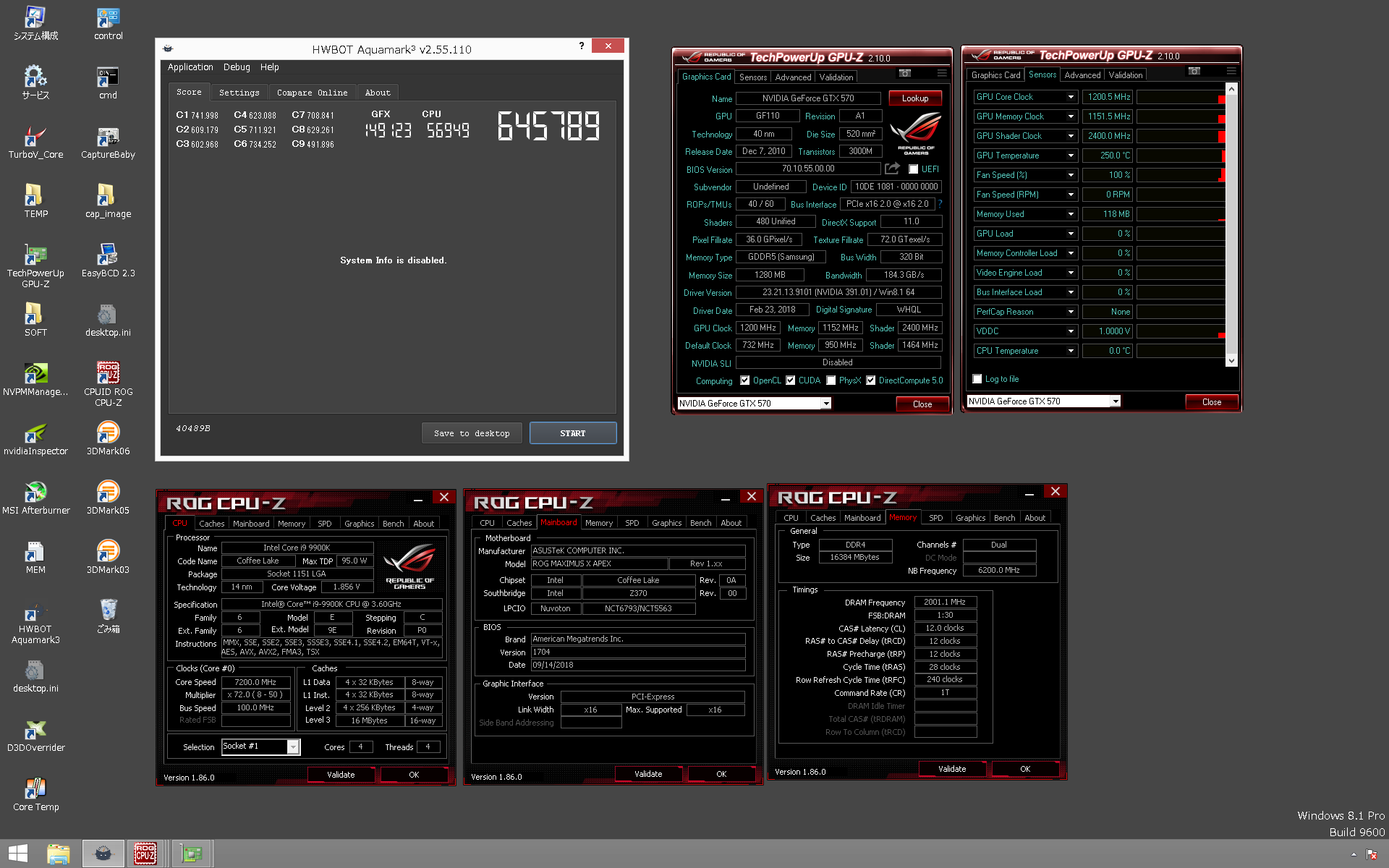This screenshot has width=1389, height=868.
Task: Open Caches tab in left CPU-Z window
Action: click(x=211, y=524)
